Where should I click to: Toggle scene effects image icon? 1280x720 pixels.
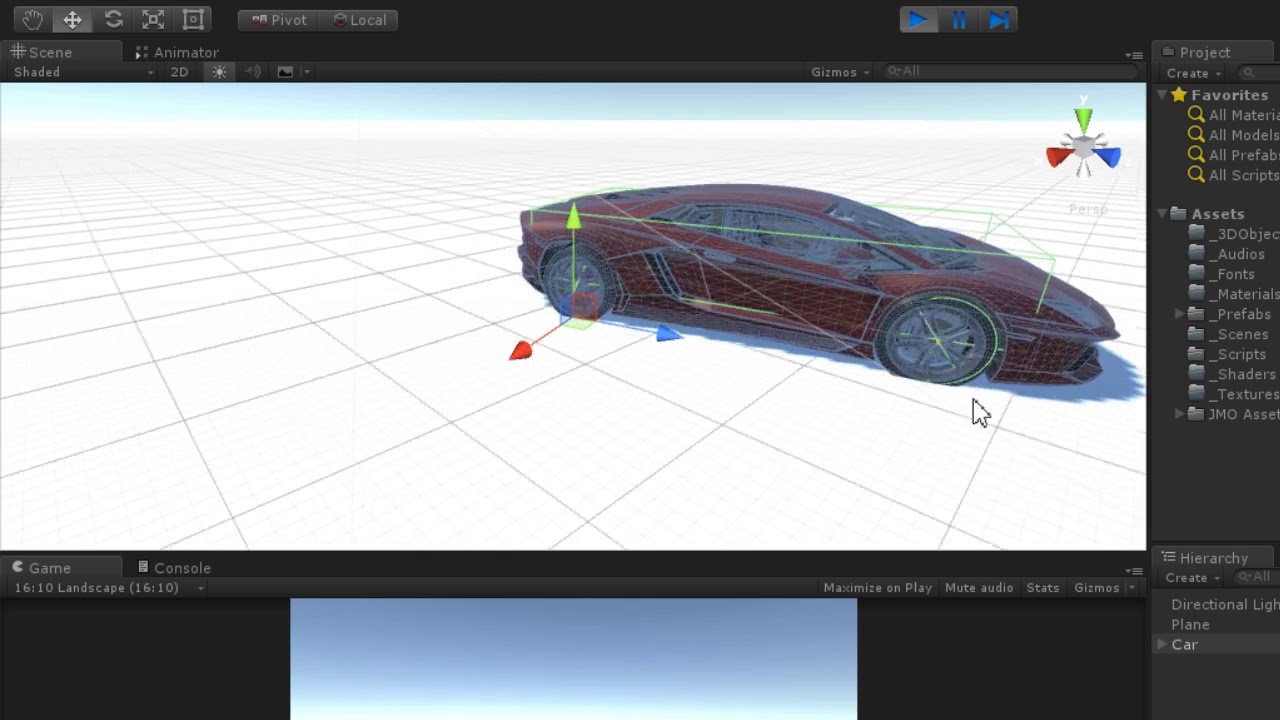tap(285, 72)
